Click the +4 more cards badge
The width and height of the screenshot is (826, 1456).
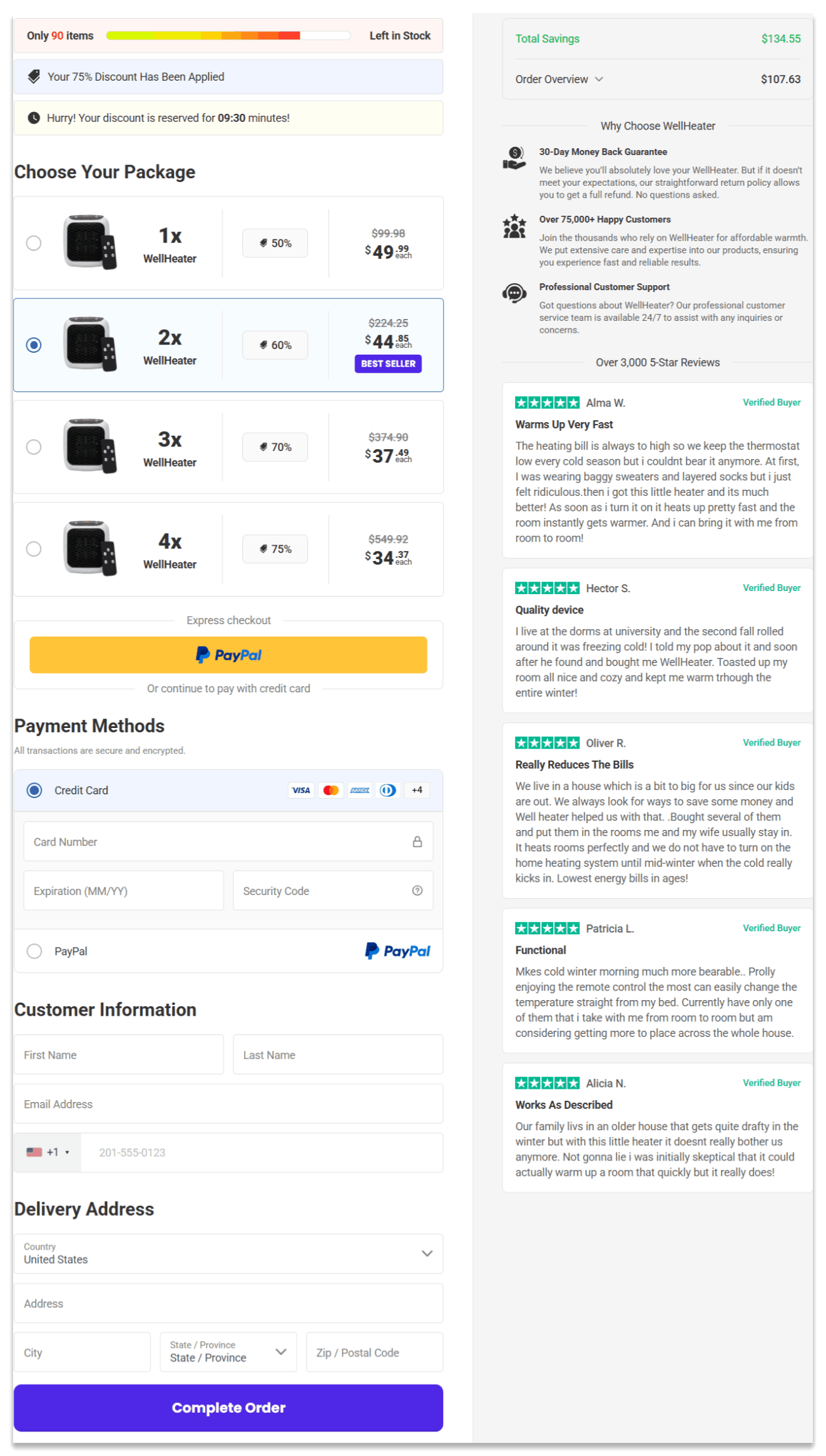click(x=417, y=790)
